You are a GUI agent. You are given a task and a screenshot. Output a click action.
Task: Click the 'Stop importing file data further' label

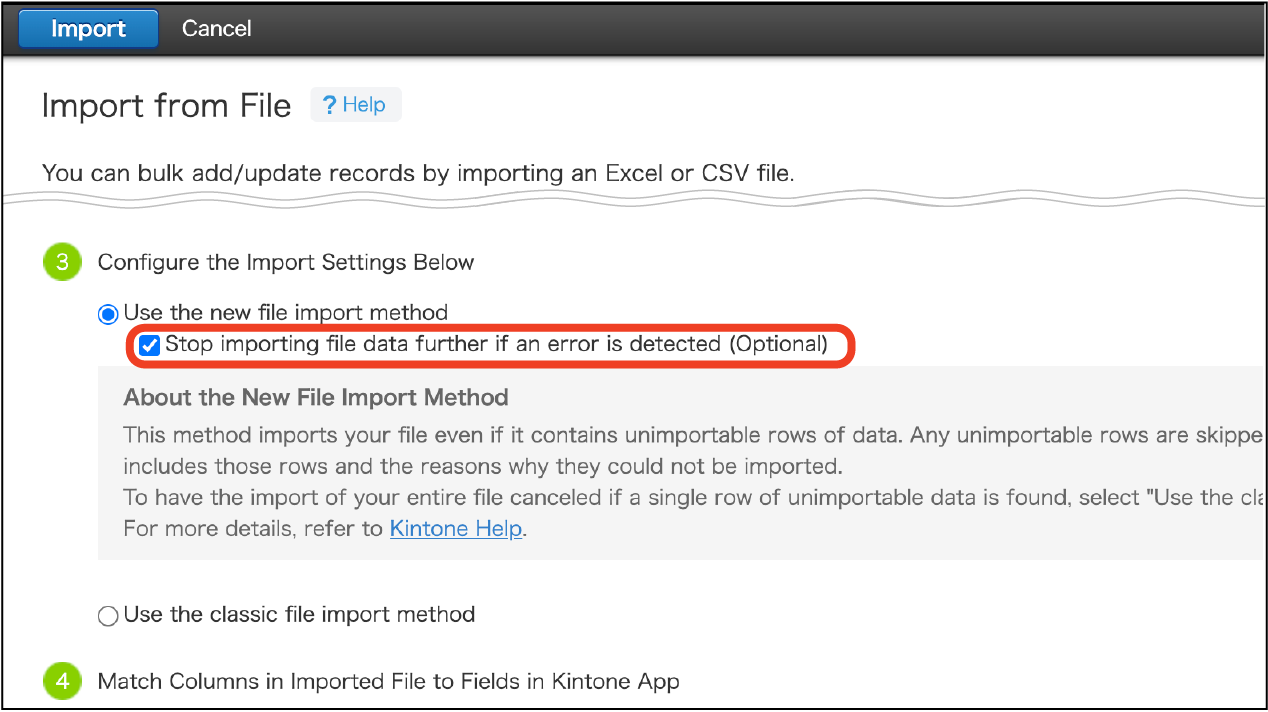click(x=496, y=345)
